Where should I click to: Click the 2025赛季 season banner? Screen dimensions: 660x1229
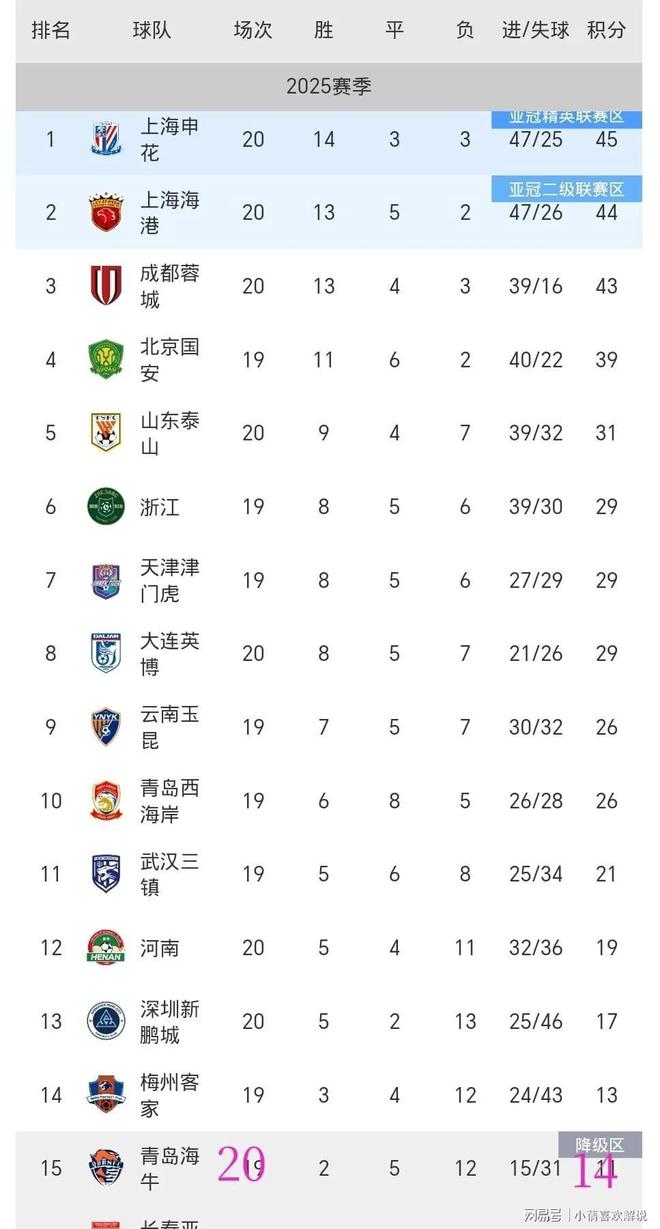tap(329, 87)
